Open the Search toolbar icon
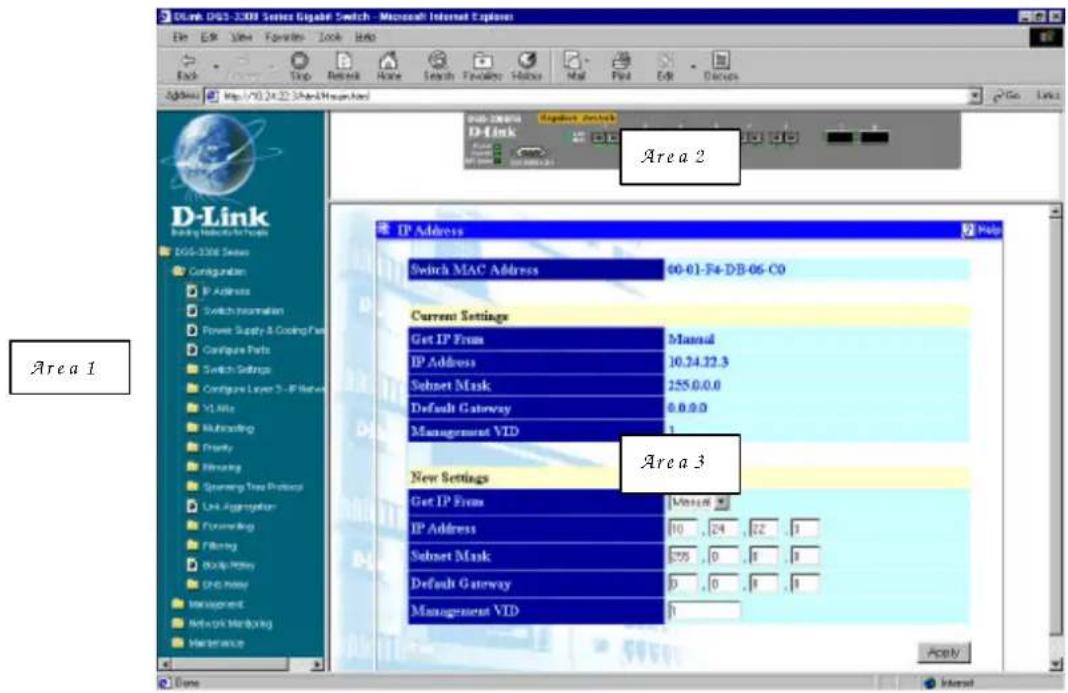This screenshot has width=1068, height=693. (438, 67)
